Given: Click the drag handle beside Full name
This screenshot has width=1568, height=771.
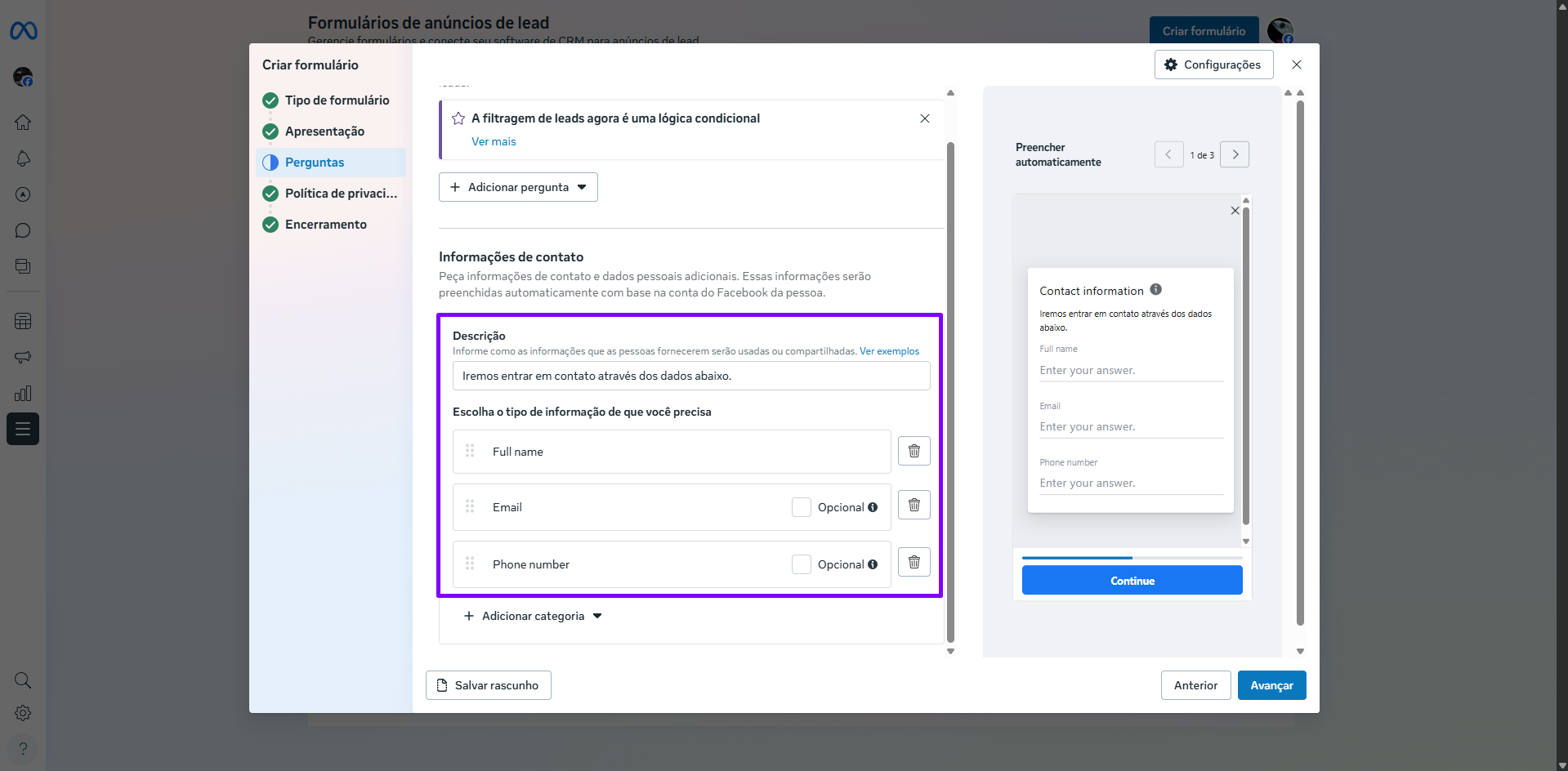Looking at the screenshot, I should pos(470,451).
